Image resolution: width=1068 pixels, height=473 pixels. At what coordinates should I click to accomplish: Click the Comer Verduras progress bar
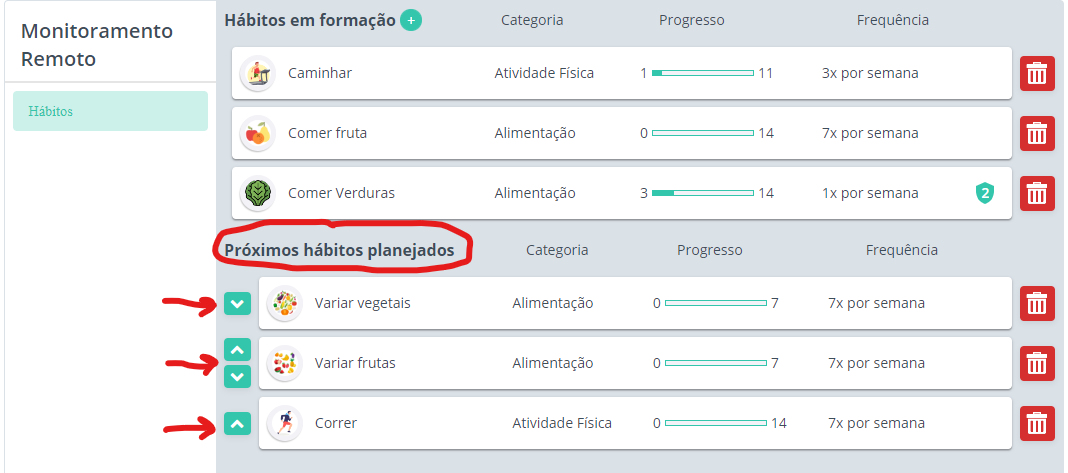point(703,193)
